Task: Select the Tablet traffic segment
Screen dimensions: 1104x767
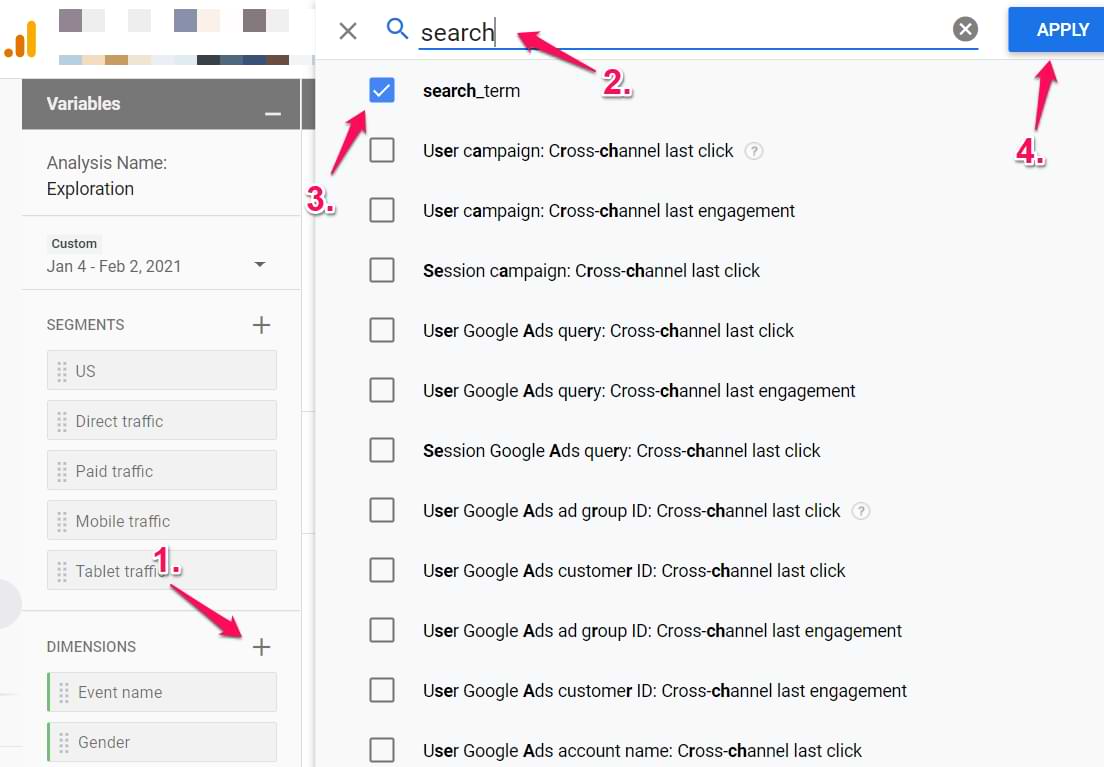Action: click(162, 570)
